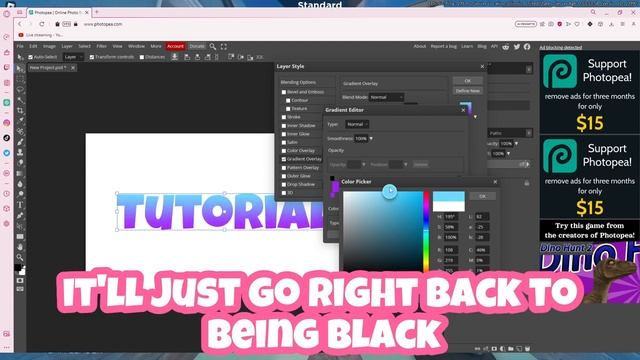The width and height of the screenshot is (640, 360).
Task: Enable the Distances checkbox
Action: pos(142,57)
